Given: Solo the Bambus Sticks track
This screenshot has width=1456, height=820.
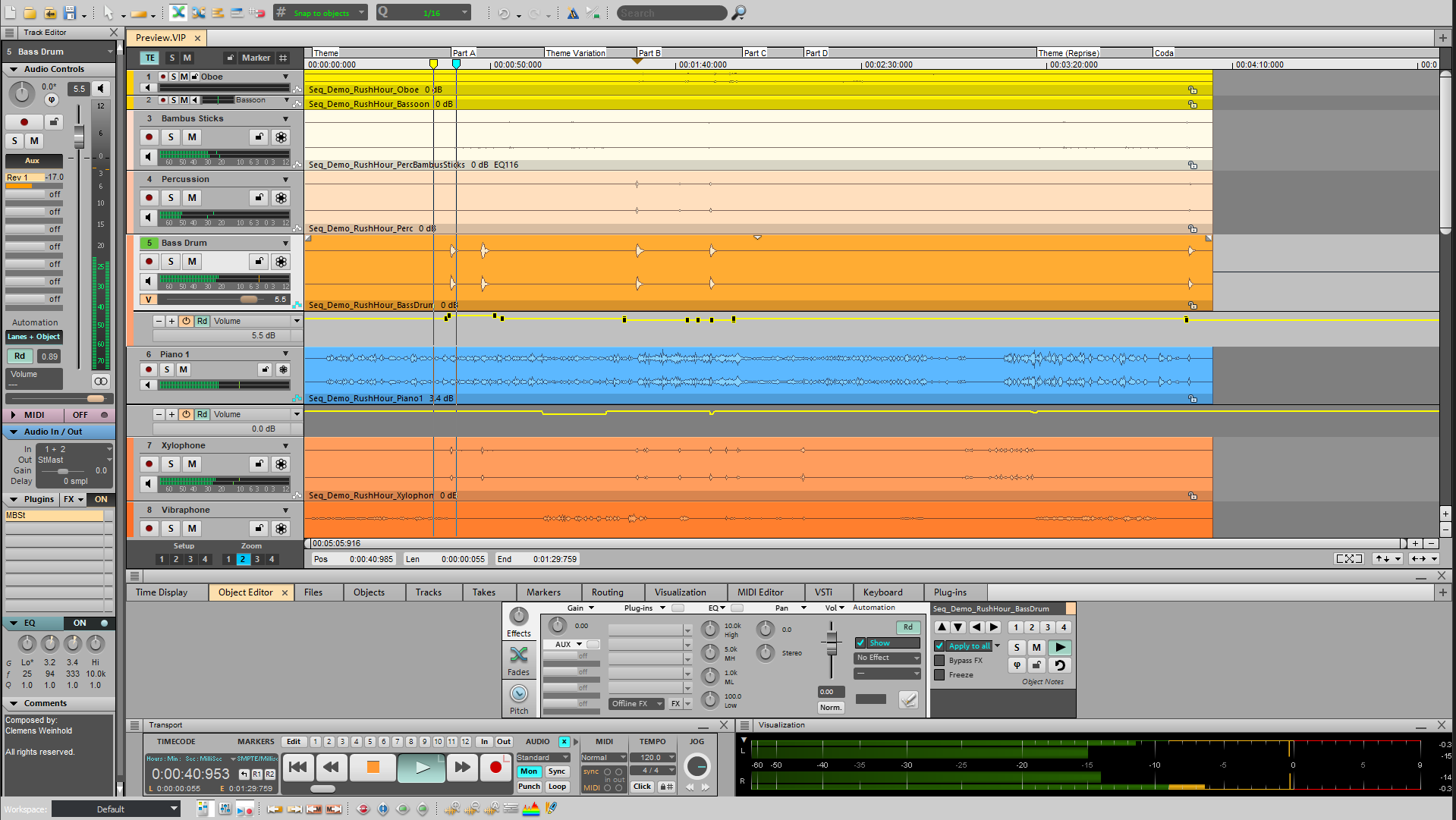Looking at the screenshot, I should (x=171, y=137).
